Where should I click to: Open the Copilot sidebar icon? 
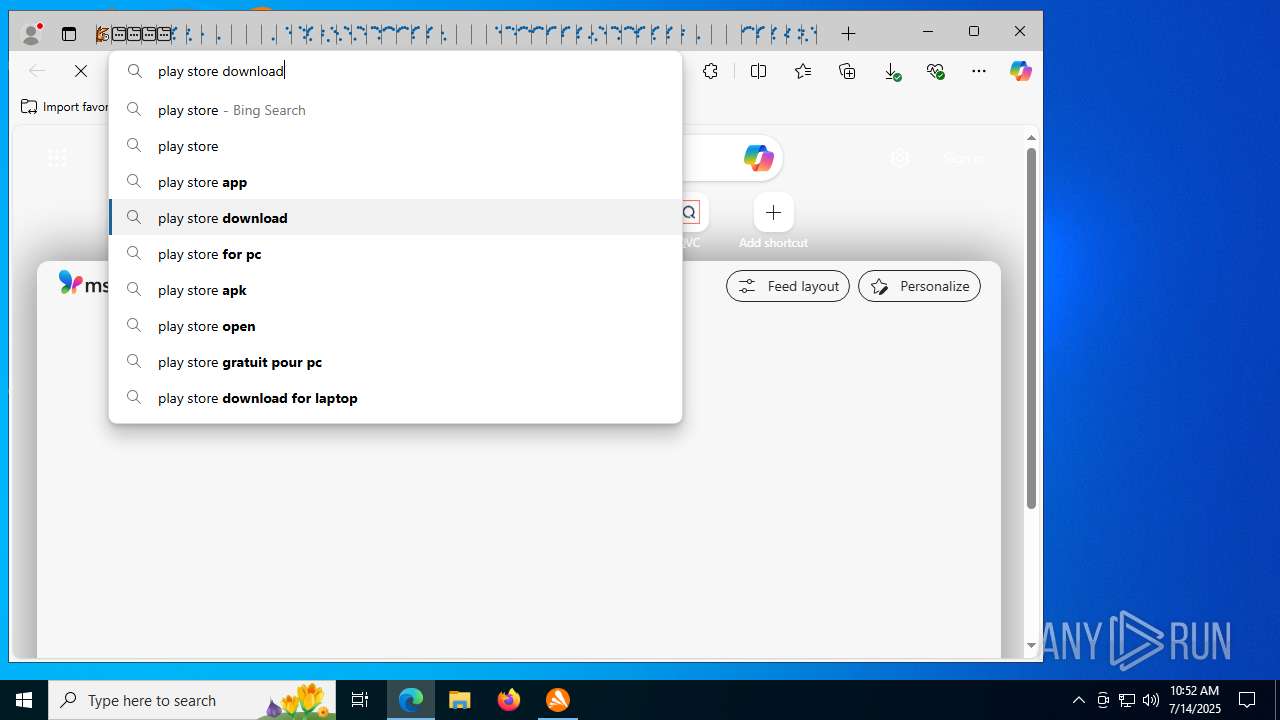coord(1020,71)
